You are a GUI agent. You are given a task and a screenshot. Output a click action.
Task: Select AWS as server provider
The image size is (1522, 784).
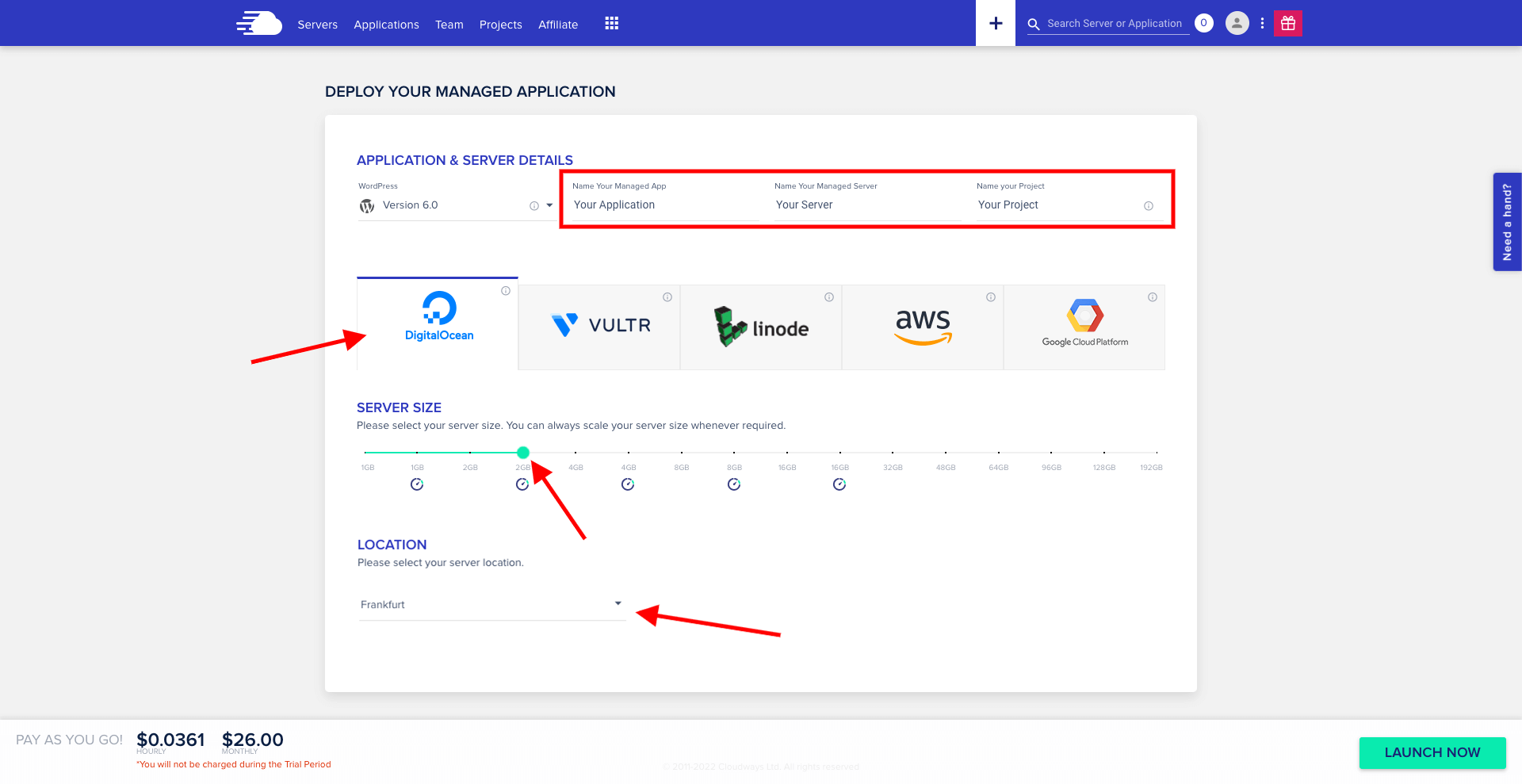pyautogui.click(x=923, y=327)
